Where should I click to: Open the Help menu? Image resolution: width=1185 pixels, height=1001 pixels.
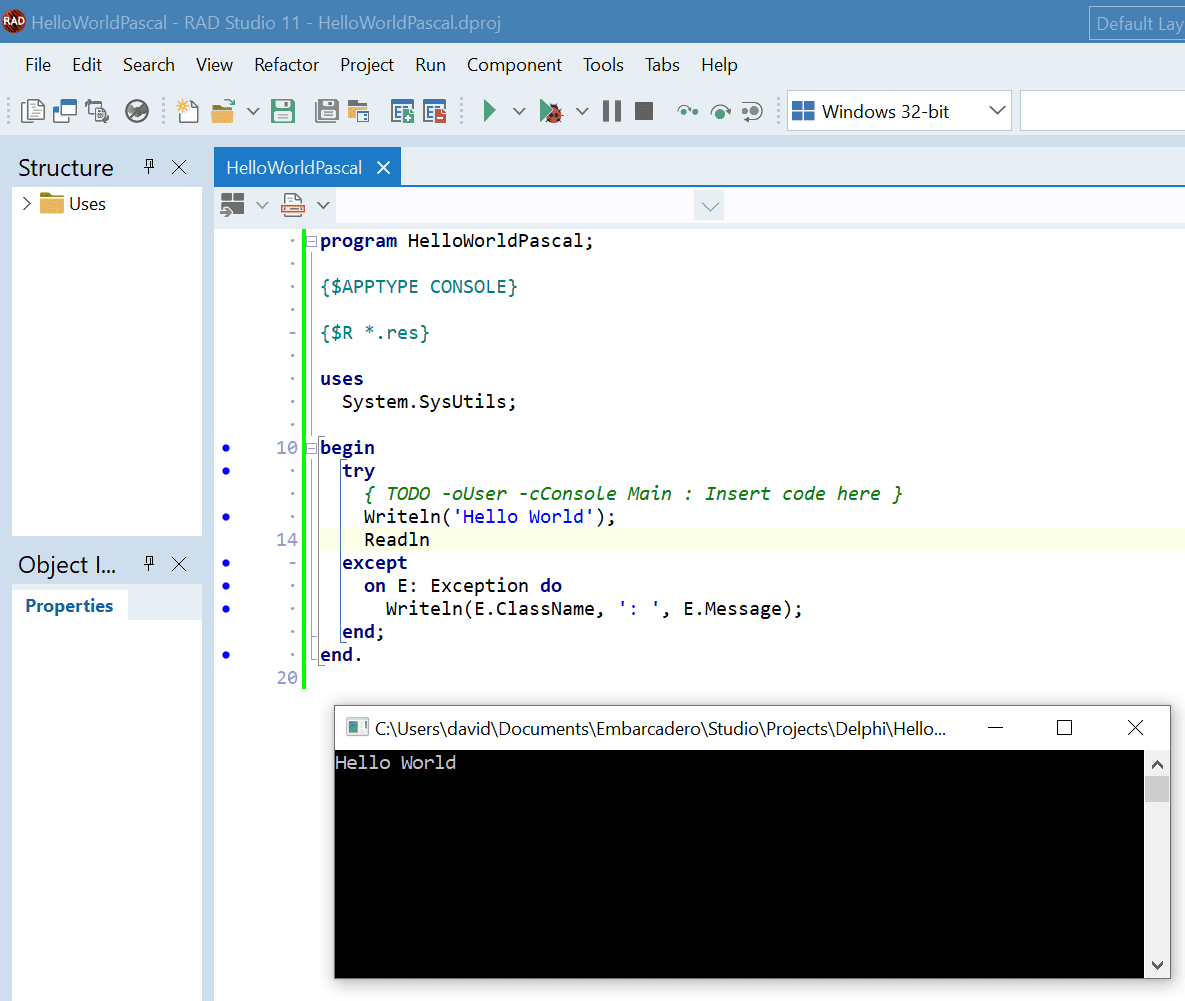[719, 65]
